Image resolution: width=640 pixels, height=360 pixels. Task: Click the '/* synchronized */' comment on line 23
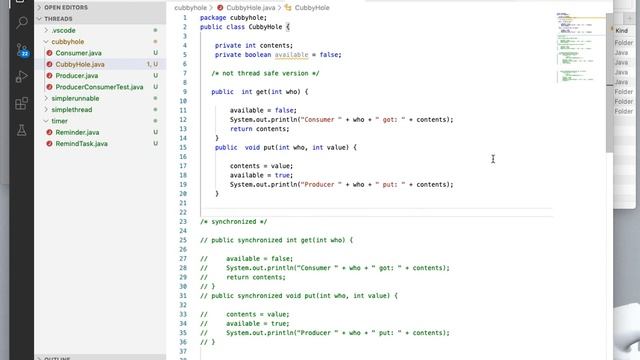[x=233, y=222]
